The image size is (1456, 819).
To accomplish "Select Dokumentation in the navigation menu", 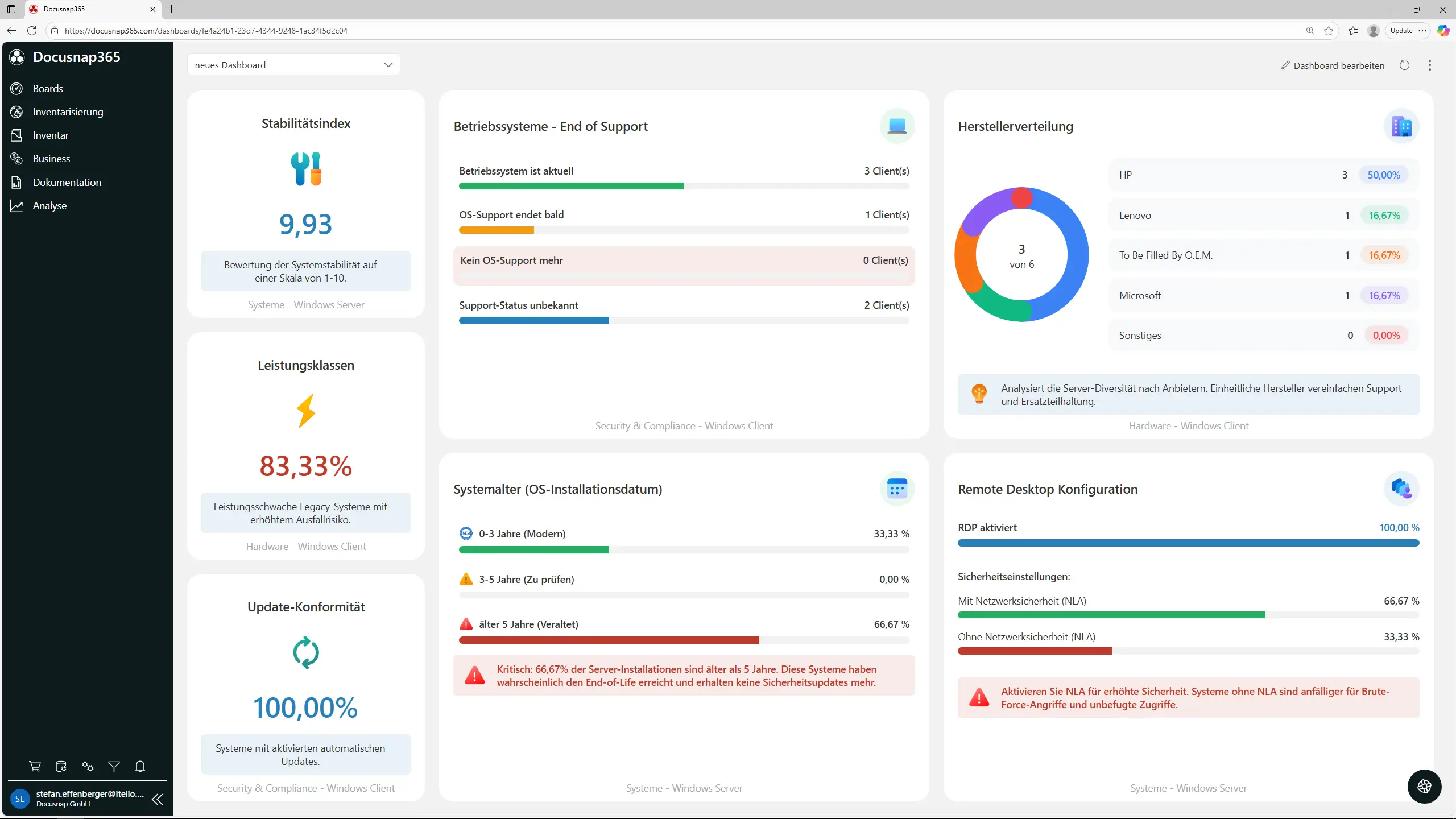I will point(67,183).
